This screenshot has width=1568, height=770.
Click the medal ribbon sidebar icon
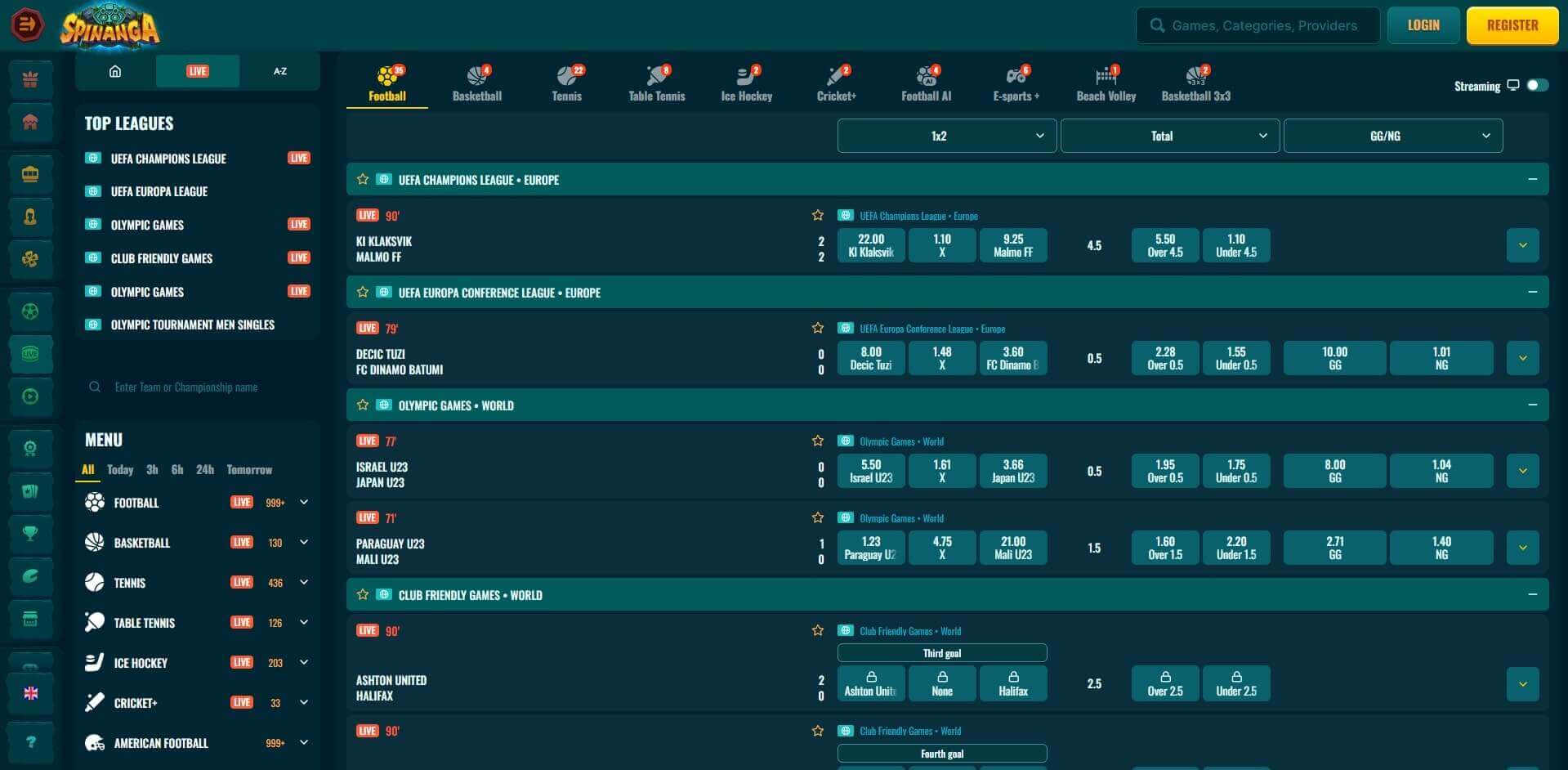point(30,449)
